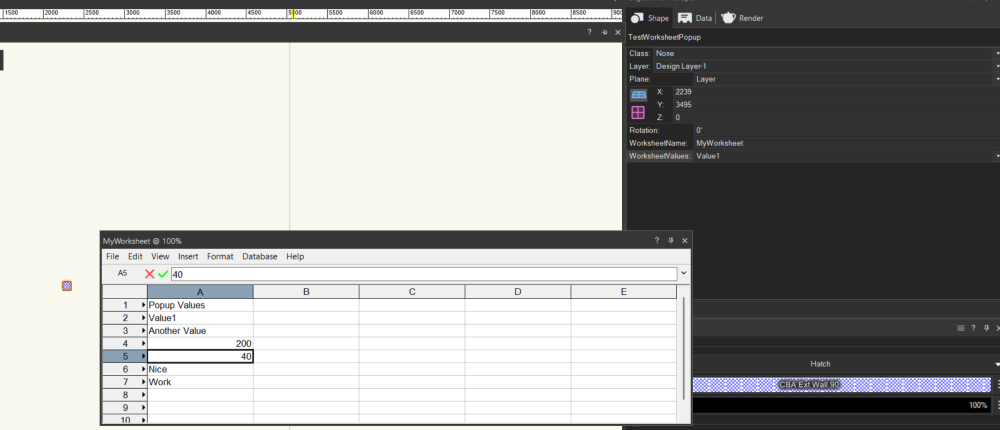Expand row 3 arrow in worksheet

(x=143, y=330)
